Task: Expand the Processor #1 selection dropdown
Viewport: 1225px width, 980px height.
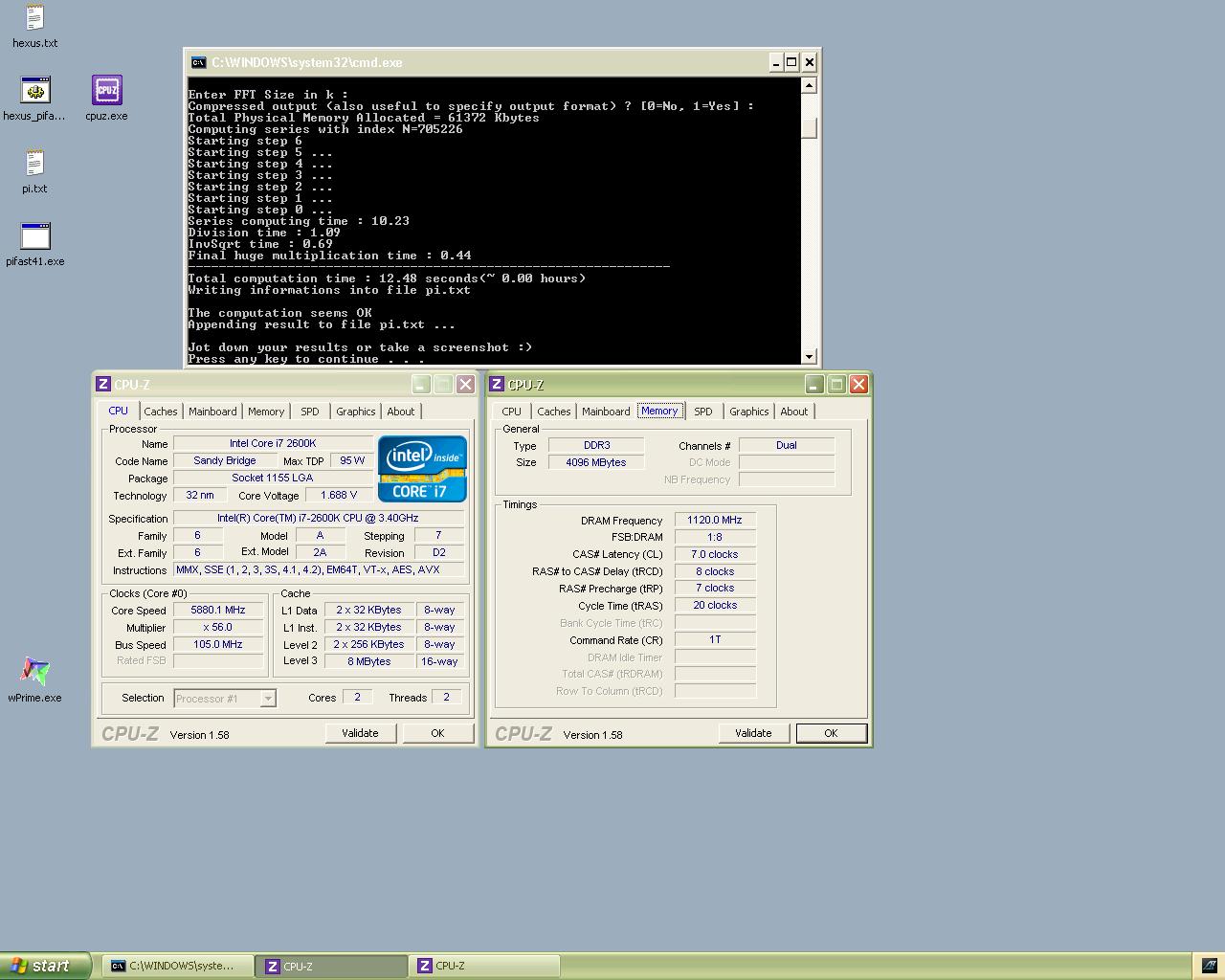Action: pyautogui.click(x=268, y=699)
